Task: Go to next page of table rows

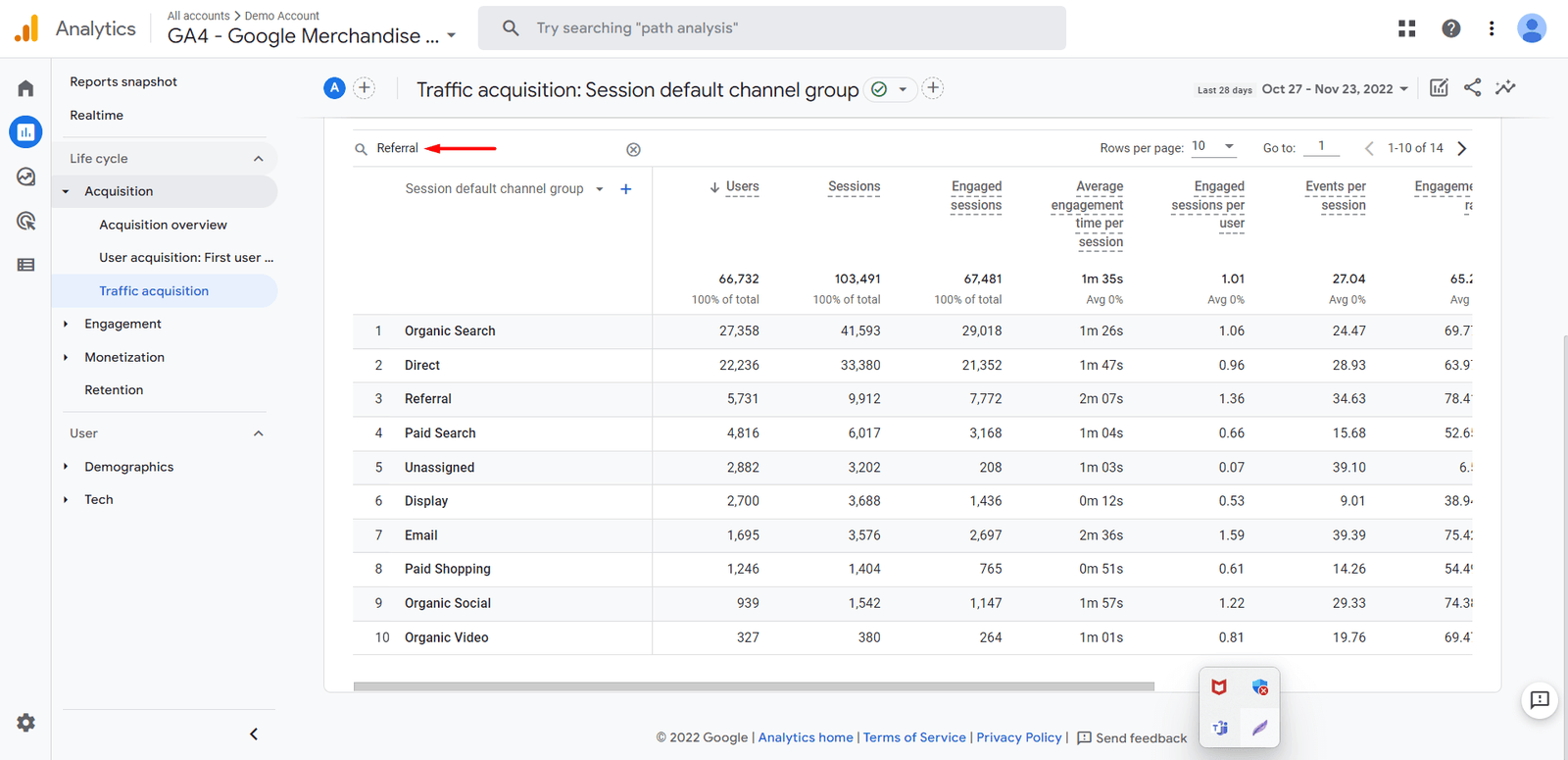Action: coord(1462,148)
